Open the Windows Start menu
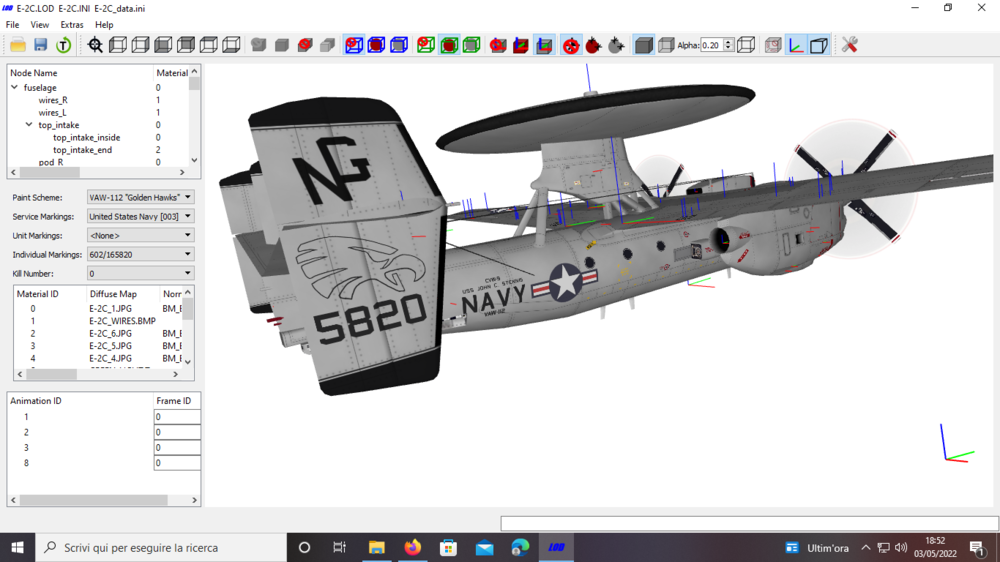This screenshot has width=1000, height=562. coord(17,547)
